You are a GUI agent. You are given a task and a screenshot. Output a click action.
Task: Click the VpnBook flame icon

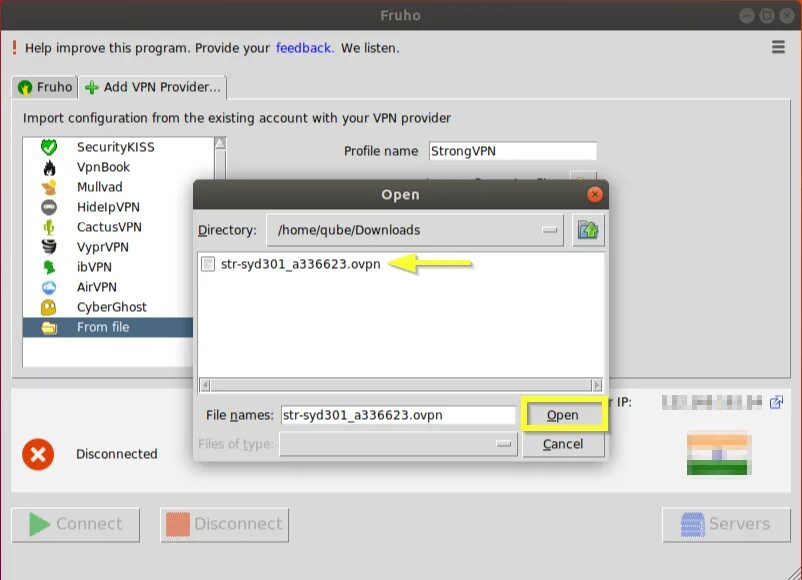[x=49, y=167]
